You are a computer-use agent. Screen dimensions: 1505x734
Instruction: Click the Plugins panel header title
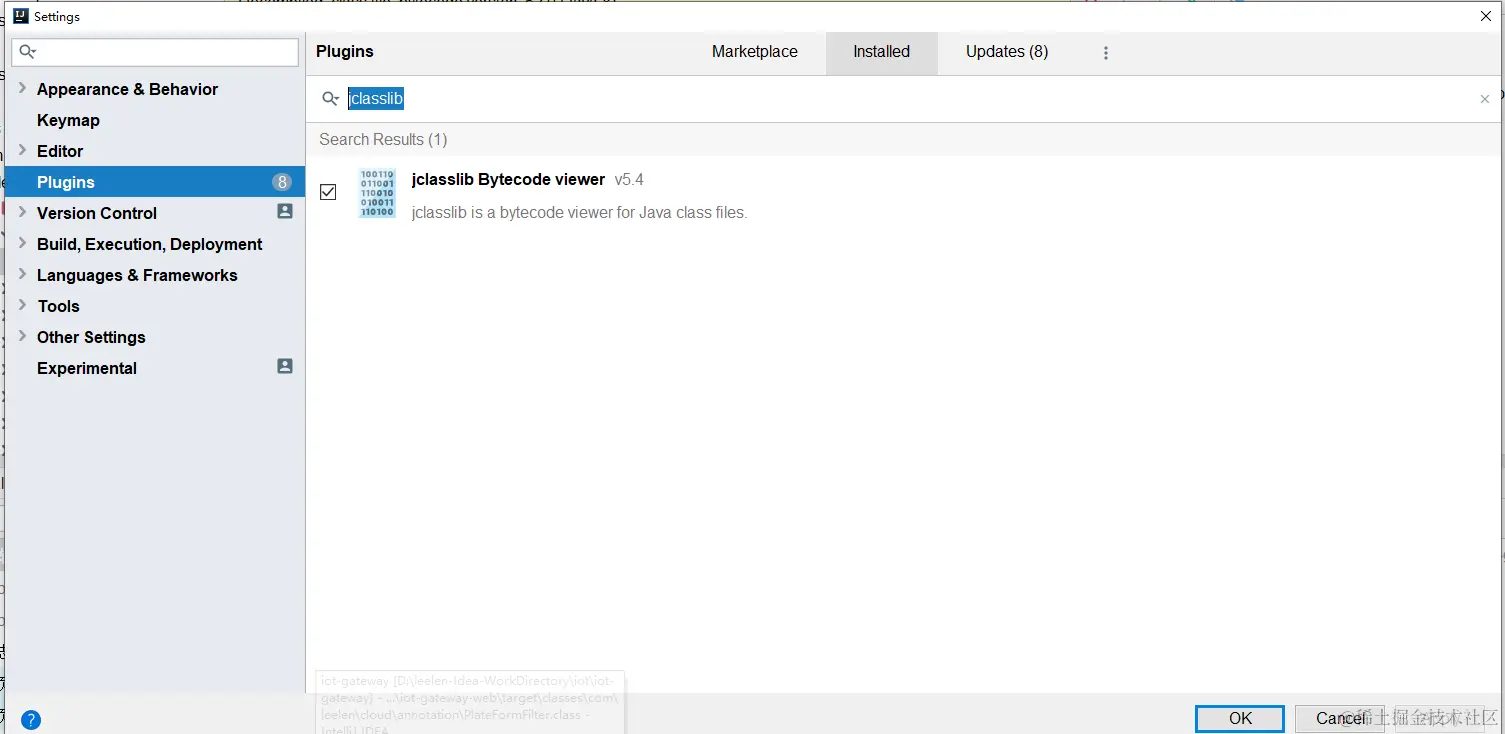(x=345, y=52)
